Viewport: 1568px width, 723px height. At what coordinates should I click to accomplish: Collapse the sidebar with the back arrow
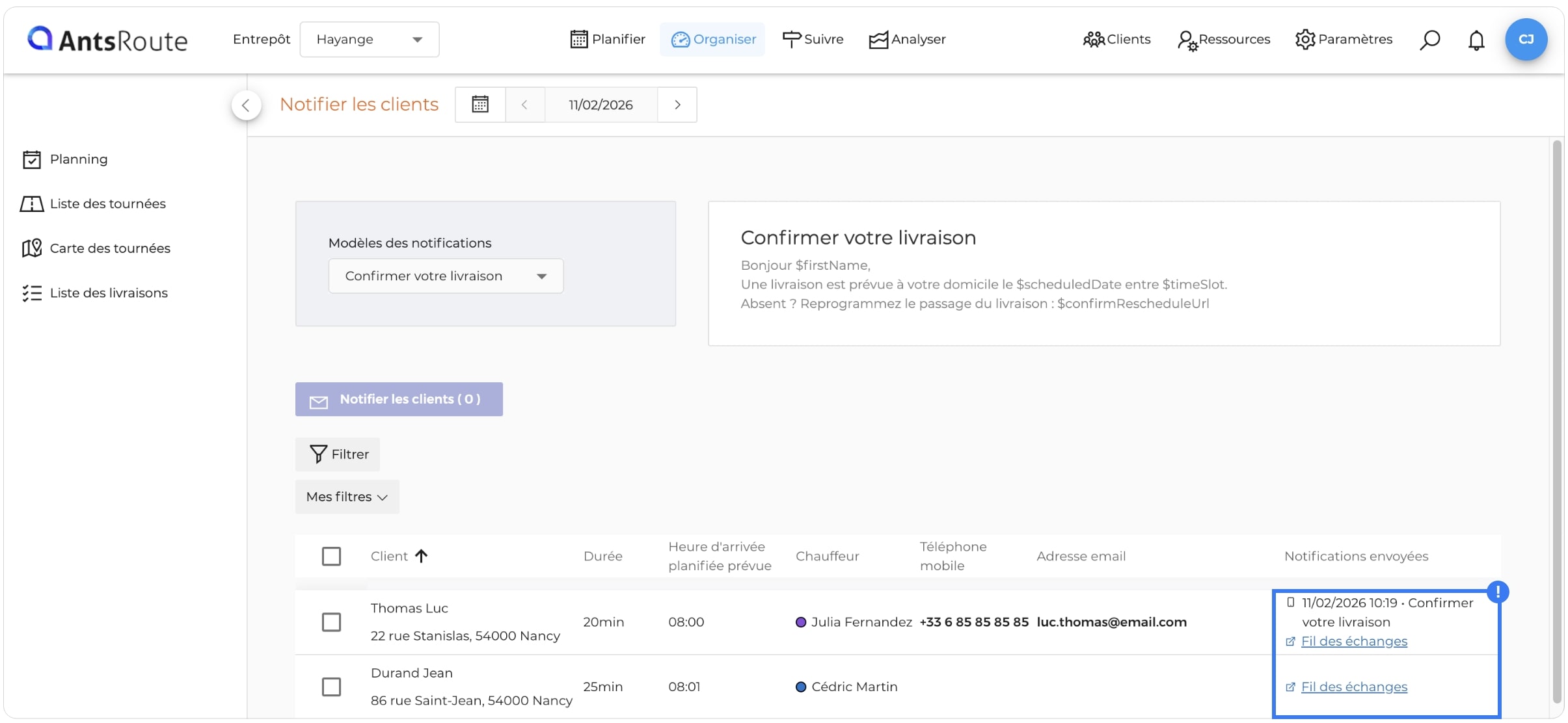pyautogui.click(x=246, y=105)
